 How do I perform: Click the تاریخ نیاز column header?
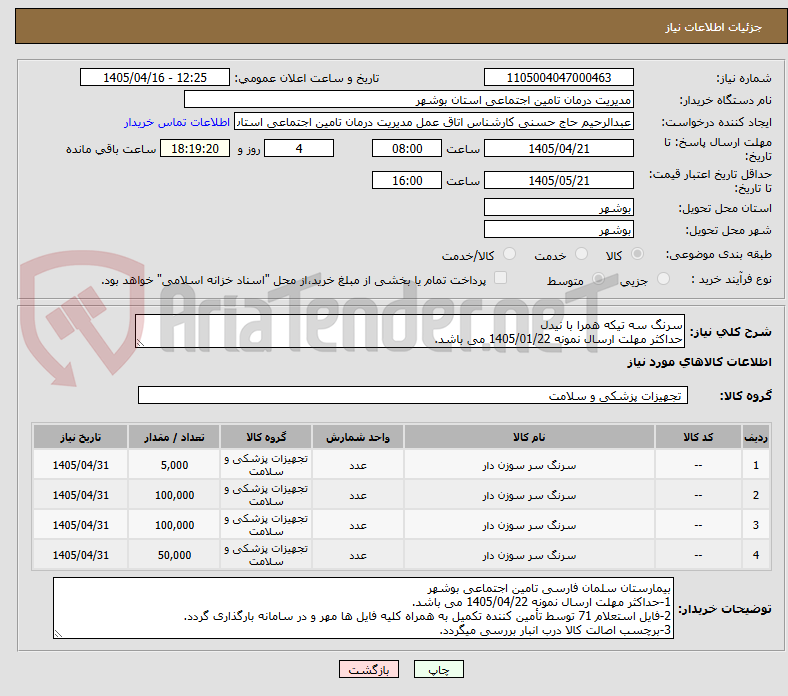tap(80, 437)
